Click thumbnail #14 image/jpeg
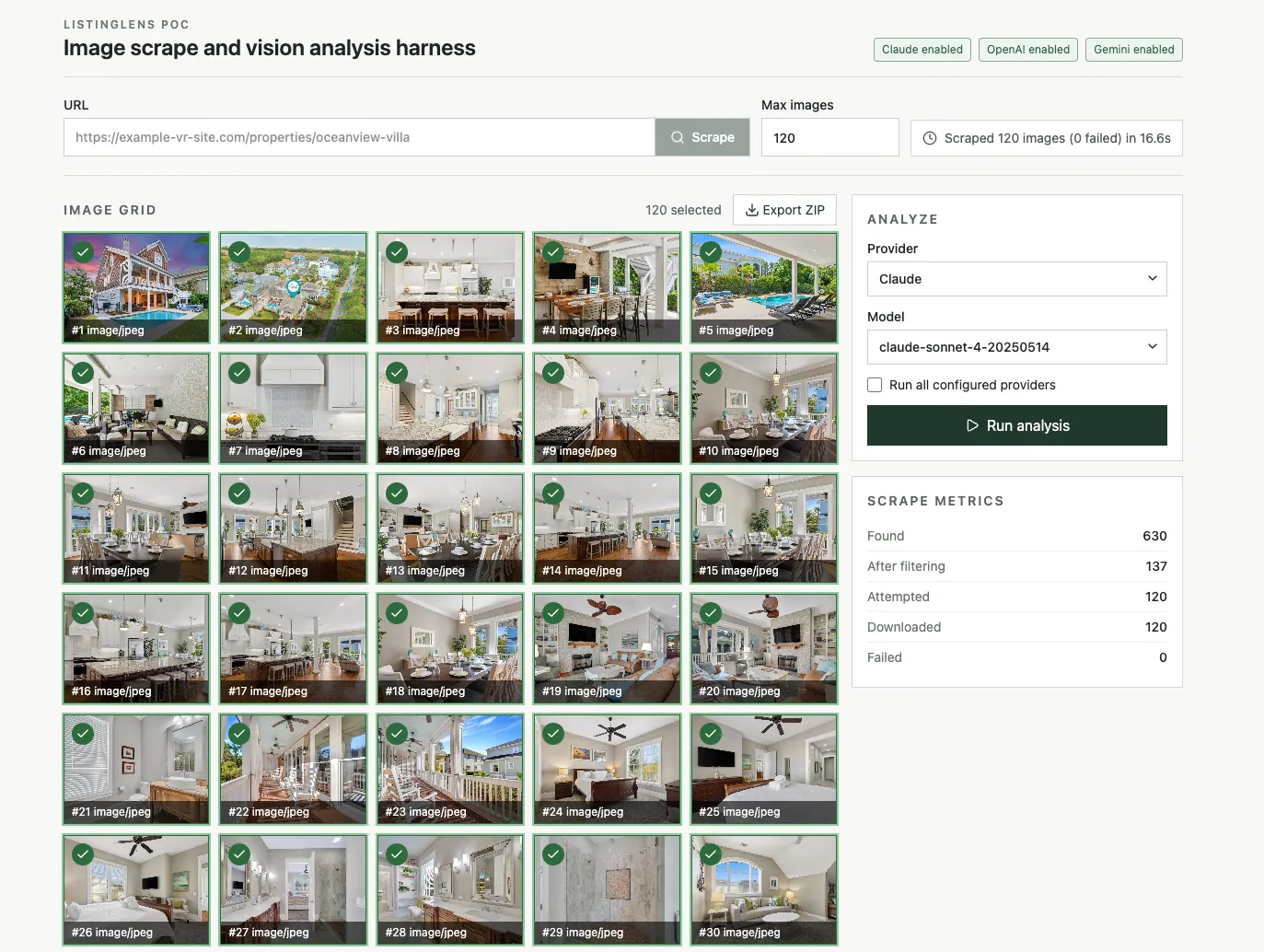 pos(607,528)
